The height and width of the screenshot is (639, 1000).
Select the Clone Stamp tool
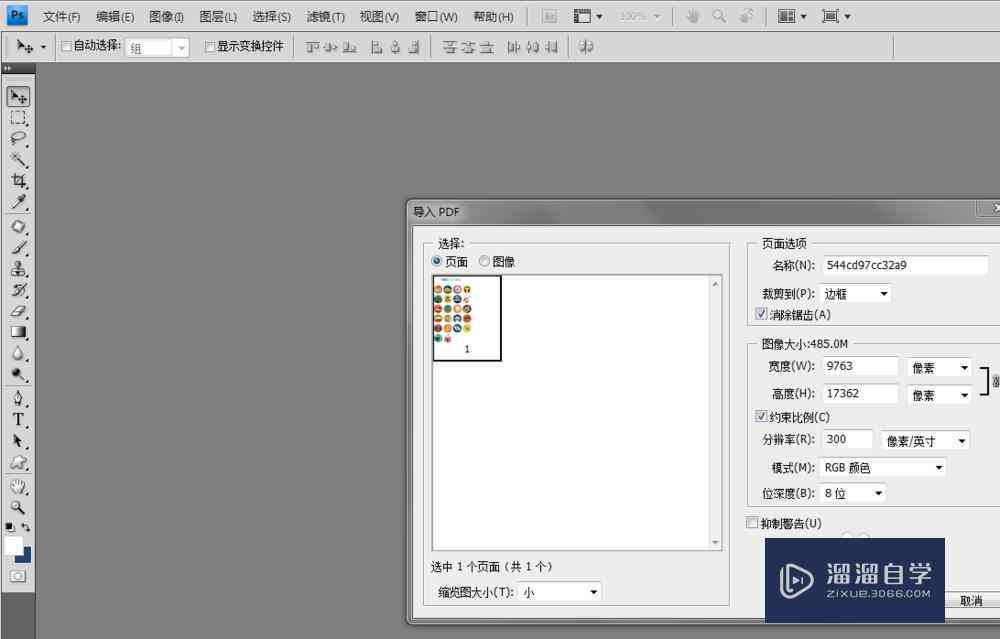pos(18,268)
